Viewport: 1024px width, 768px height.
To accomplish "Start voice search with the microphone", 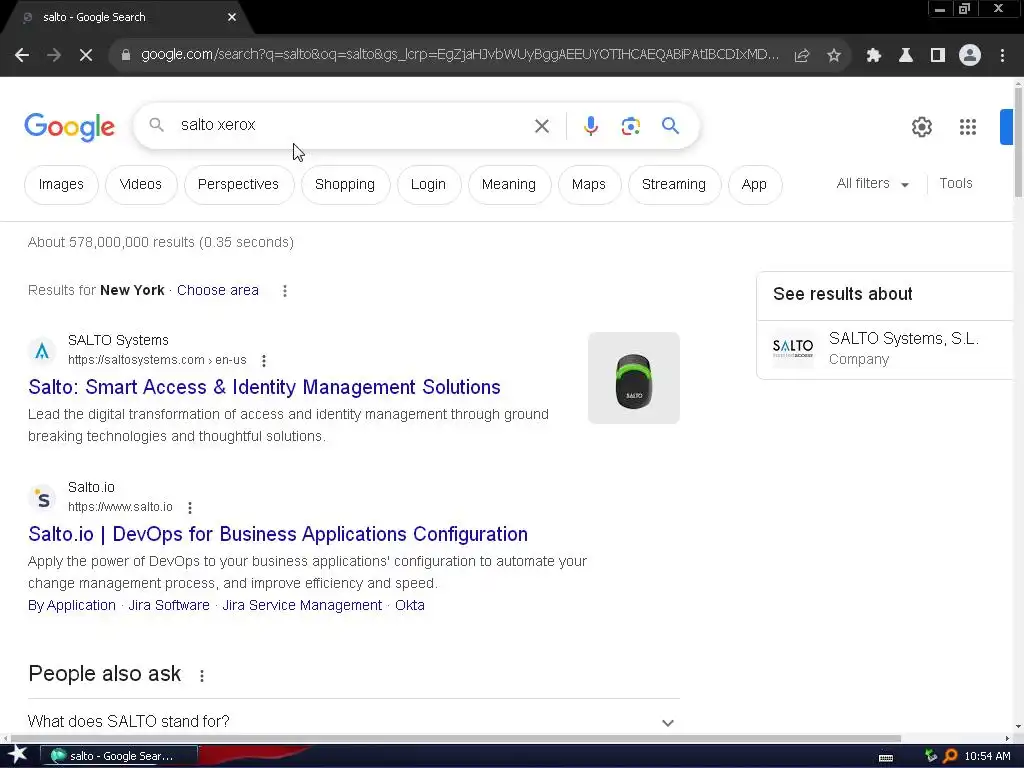I will click(591, 126).
